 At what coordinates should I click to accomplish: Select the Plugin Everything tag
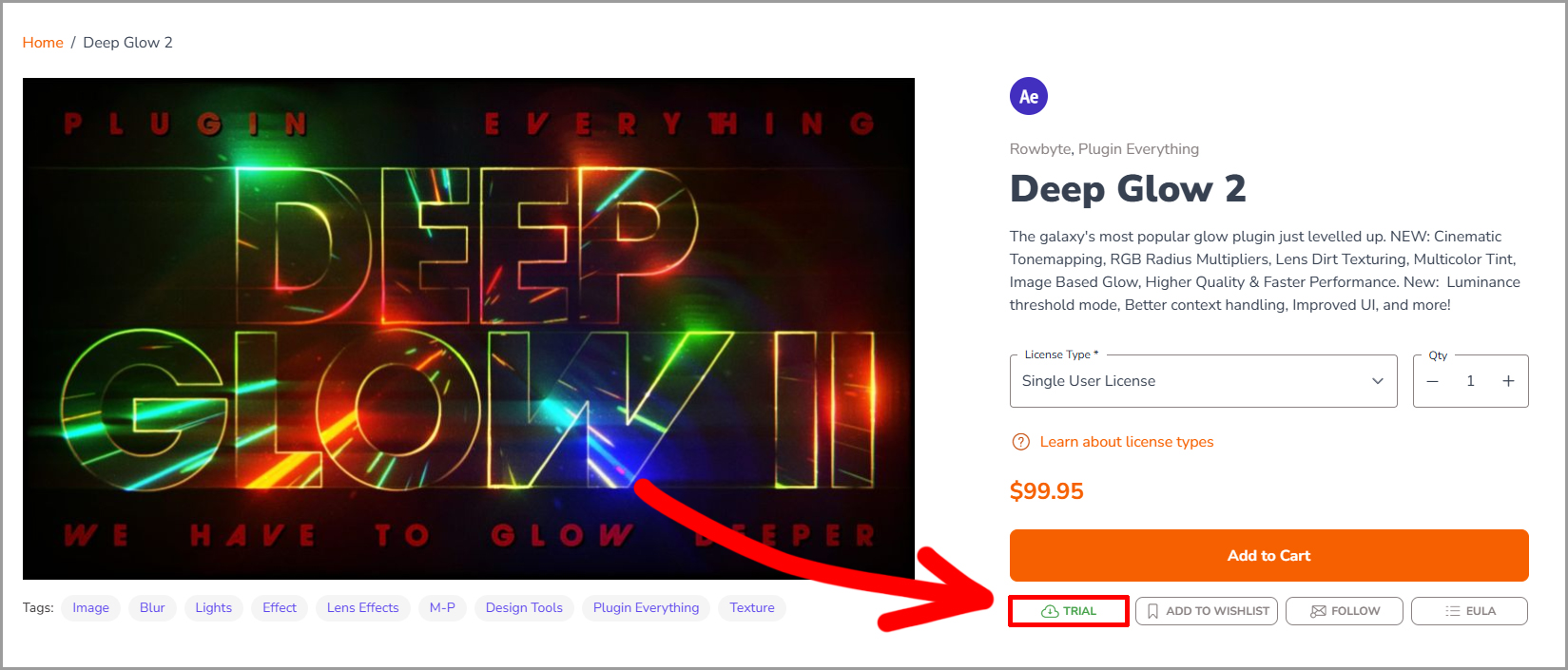646,608
